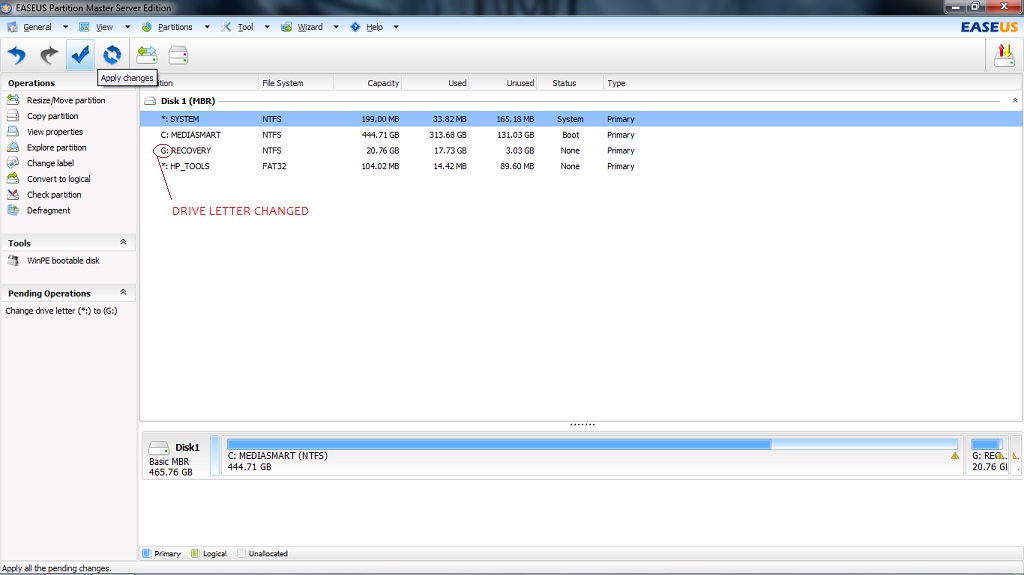Collapse the Disk 1 (MBR) group
Image resolution: width=1024 pixels, height=575 pixels.
tap(1015, 101)
